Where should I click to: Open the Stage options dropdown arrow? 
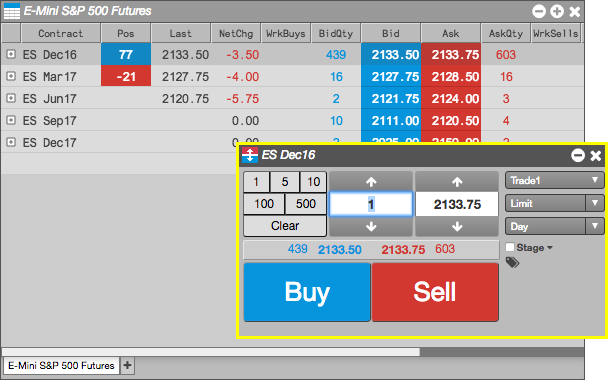tap(550, 248)
